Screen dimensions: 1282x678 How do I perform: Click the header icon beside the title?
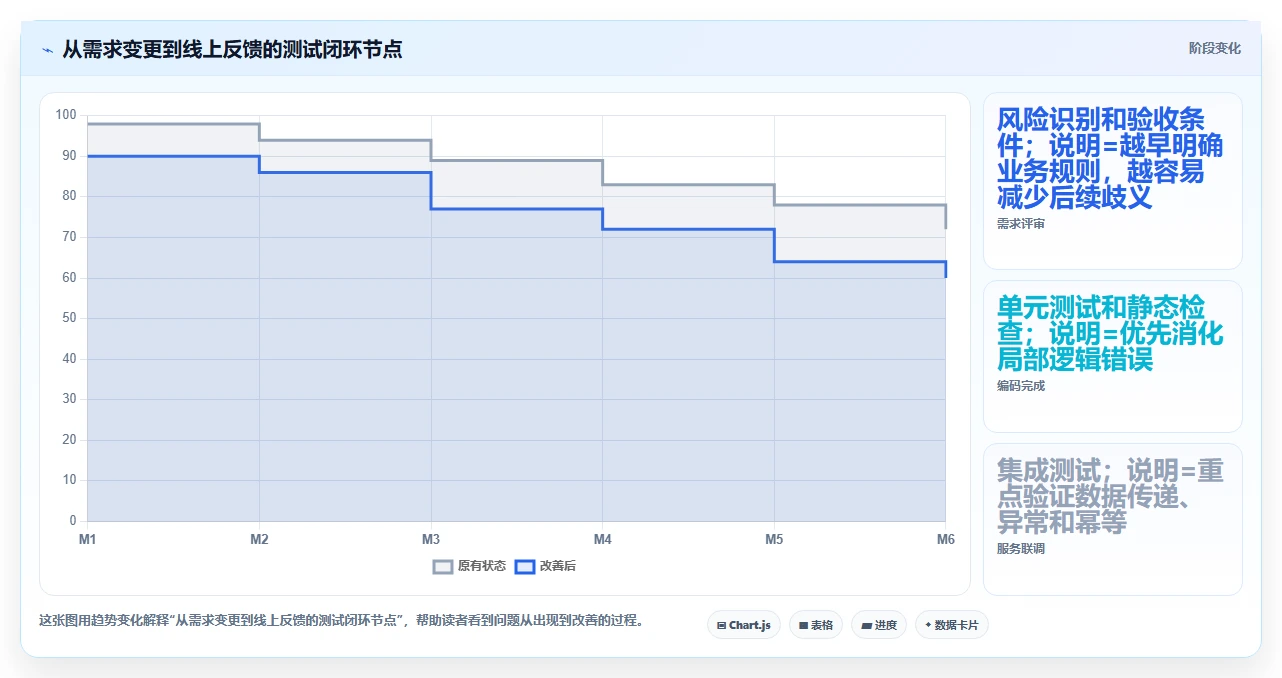pyautogui.click(x=47, y=49)
